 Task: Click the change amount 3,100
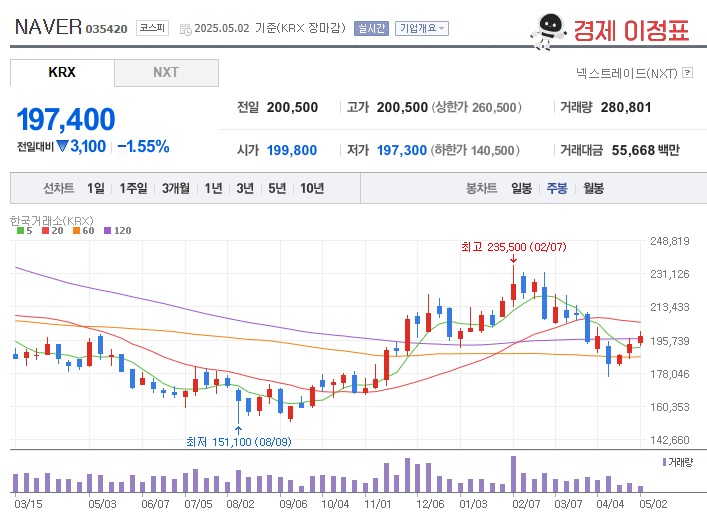(x=88, y=147)
